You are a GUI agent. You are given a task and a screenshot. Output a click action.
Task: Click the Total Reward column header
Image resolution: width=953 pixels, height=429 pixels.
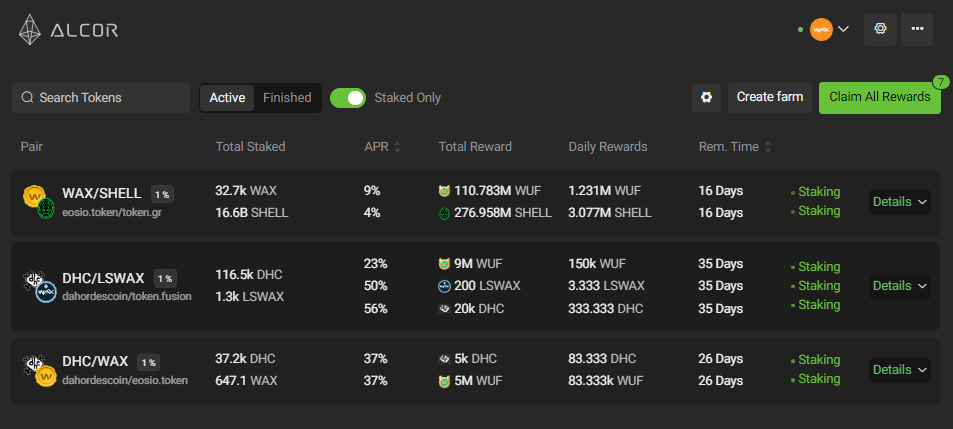pos(475,147)
